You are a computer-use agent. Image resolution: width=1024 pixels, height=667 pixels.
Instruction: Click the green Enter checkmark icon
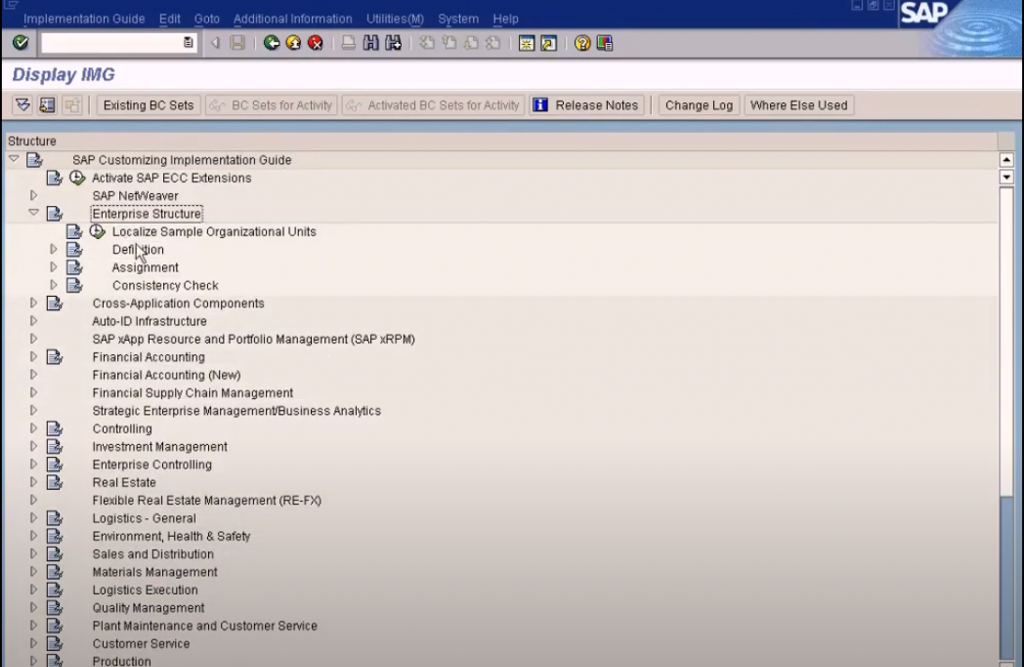(20, 43)
